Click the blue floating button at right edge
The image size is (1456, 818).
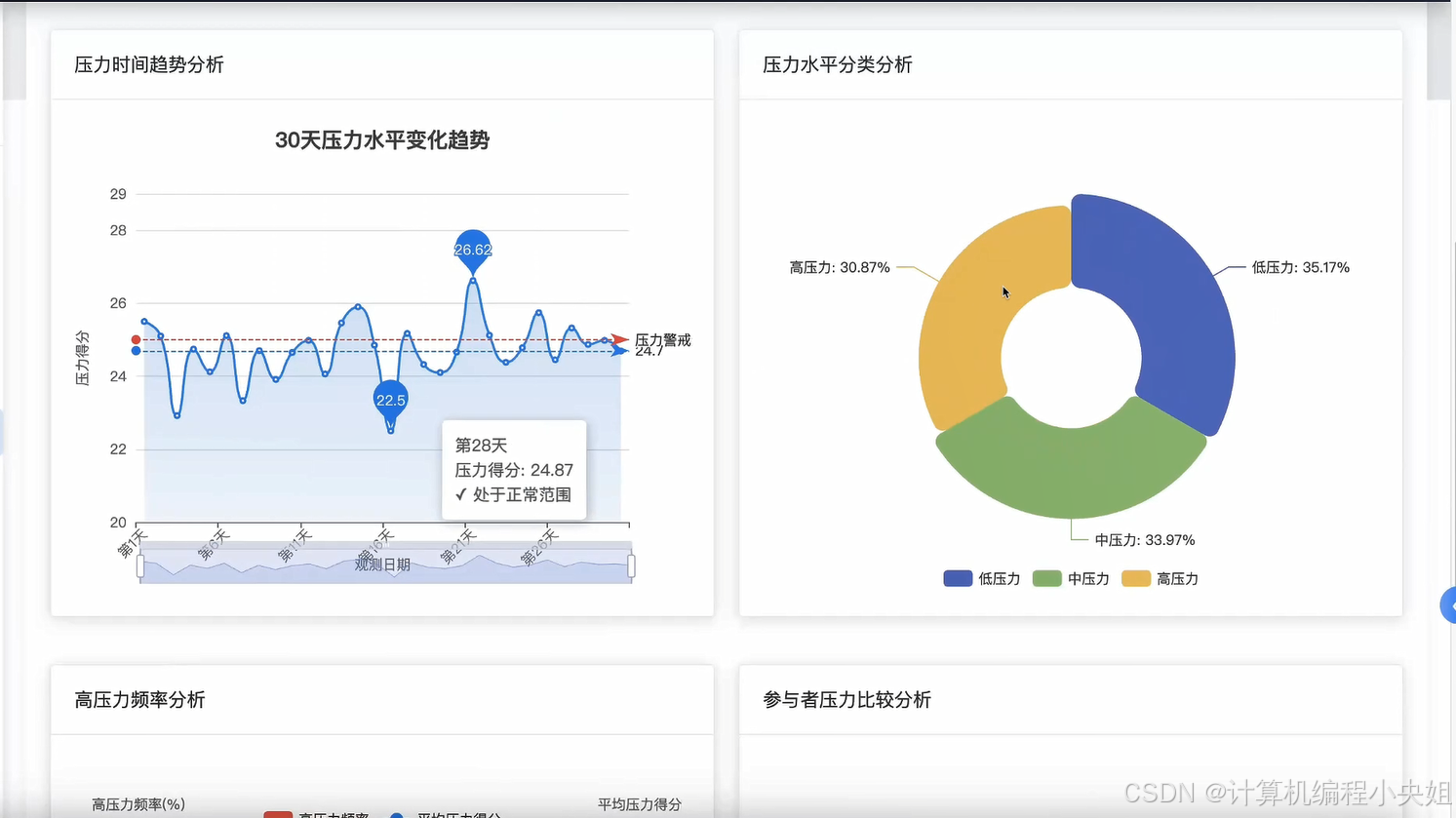pyautogui.click(x=1448, y=605)
